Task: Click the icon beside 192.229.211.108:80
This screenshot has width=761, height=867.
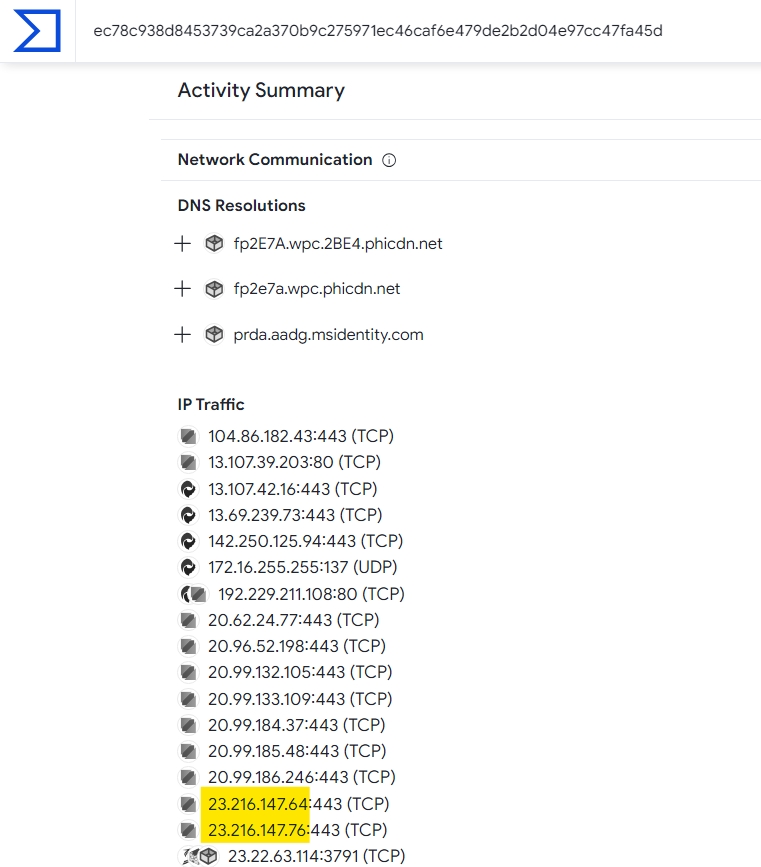Action: 192,594
